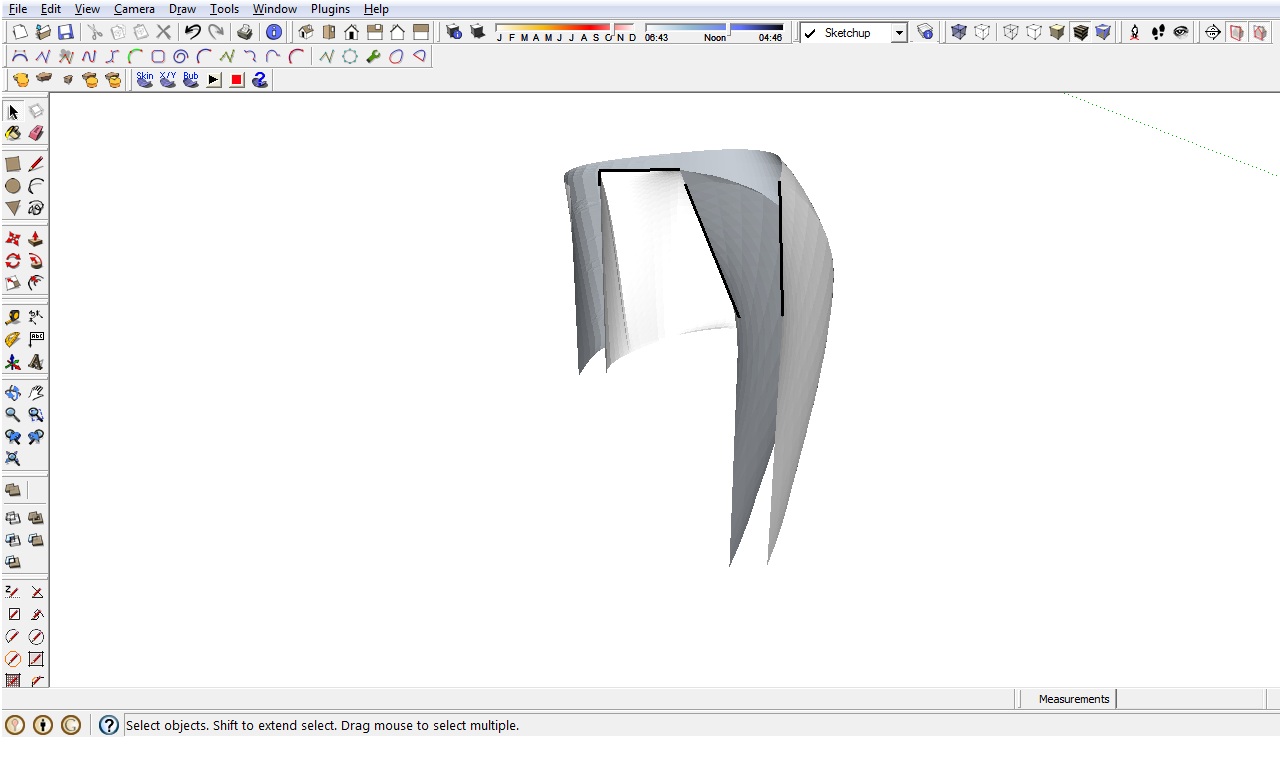Toggle Back Edges face style
Screen dimensions: 1280x760
982,32
